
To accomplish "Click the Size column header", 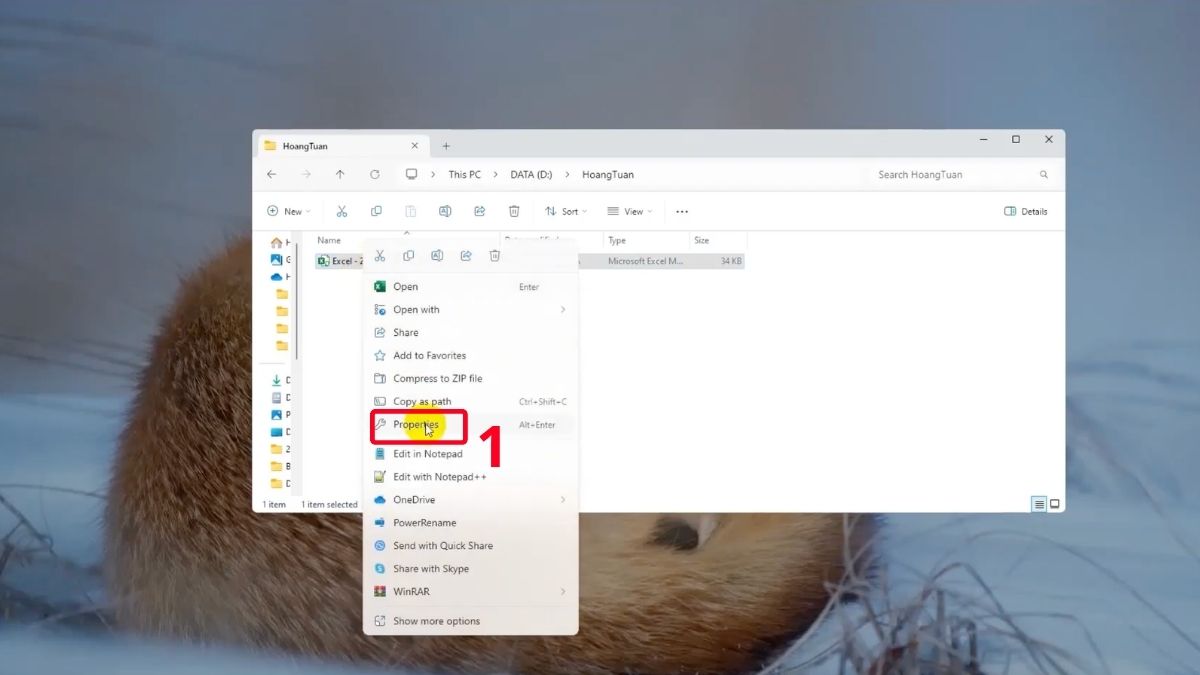I will point(718,241).
